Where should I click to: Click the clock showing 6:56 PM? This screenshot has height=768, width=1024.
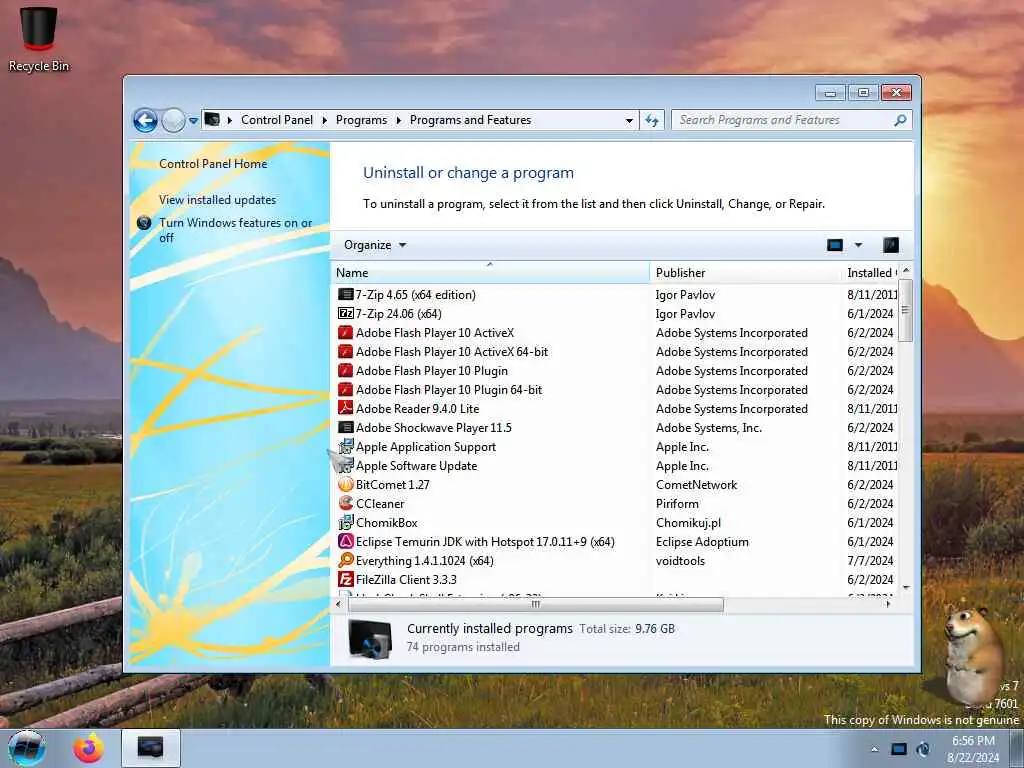973,741
